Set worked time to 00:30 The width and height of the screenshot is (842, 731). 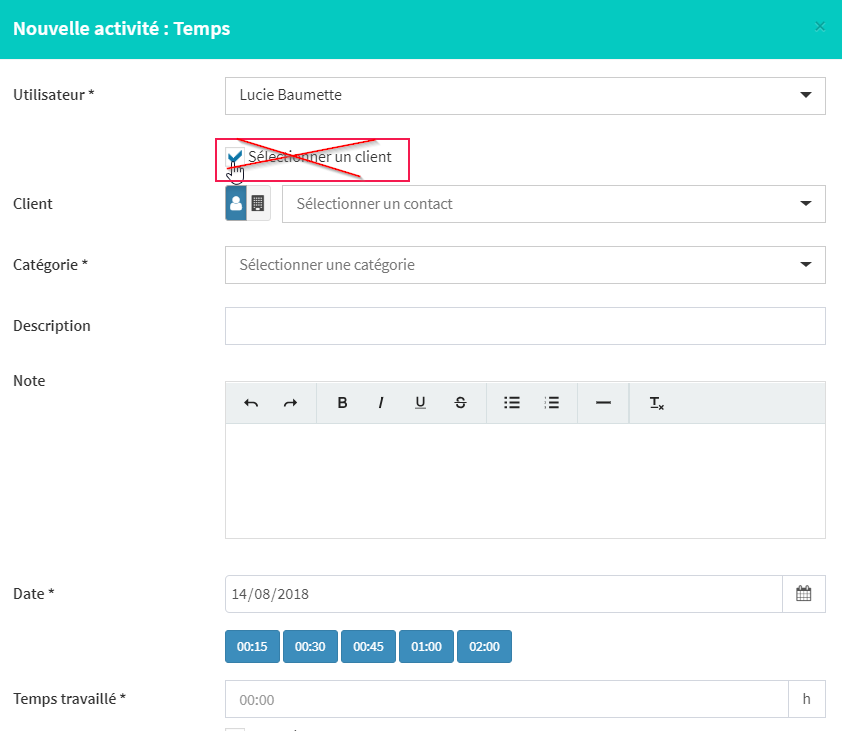310,647
